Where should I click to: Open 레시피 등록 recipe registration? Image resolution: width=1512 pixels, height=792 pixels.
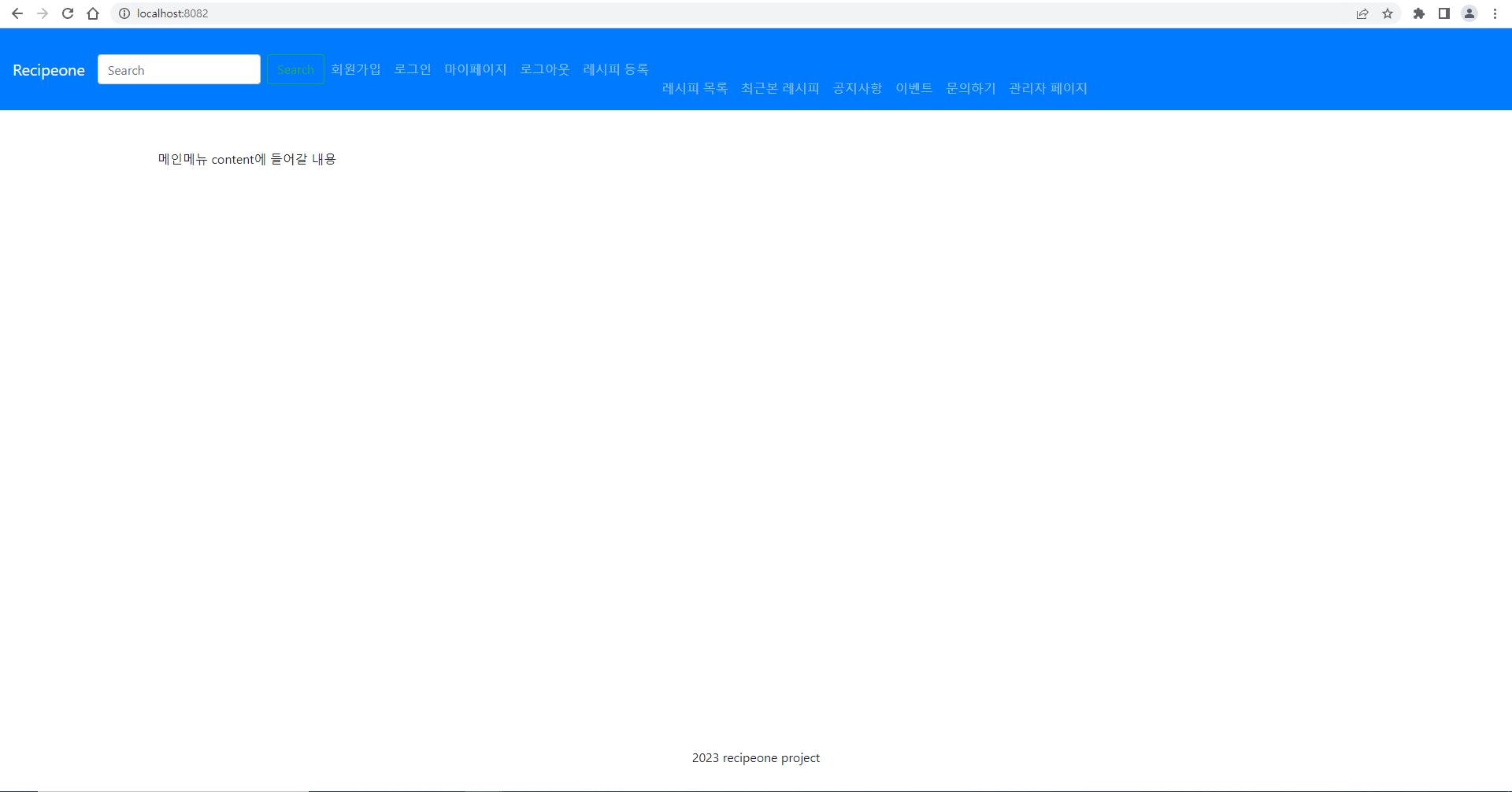[x=616, y=69]
